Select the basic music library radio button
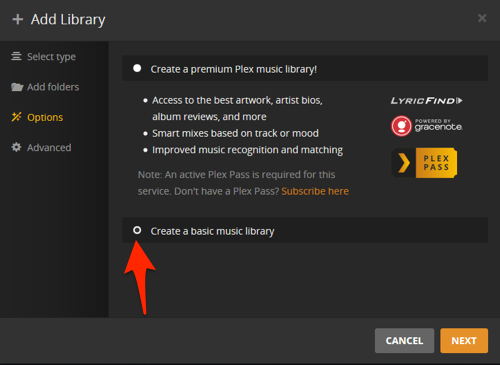Viewport: 500px width, 365px height. click(x=137, y=230)
